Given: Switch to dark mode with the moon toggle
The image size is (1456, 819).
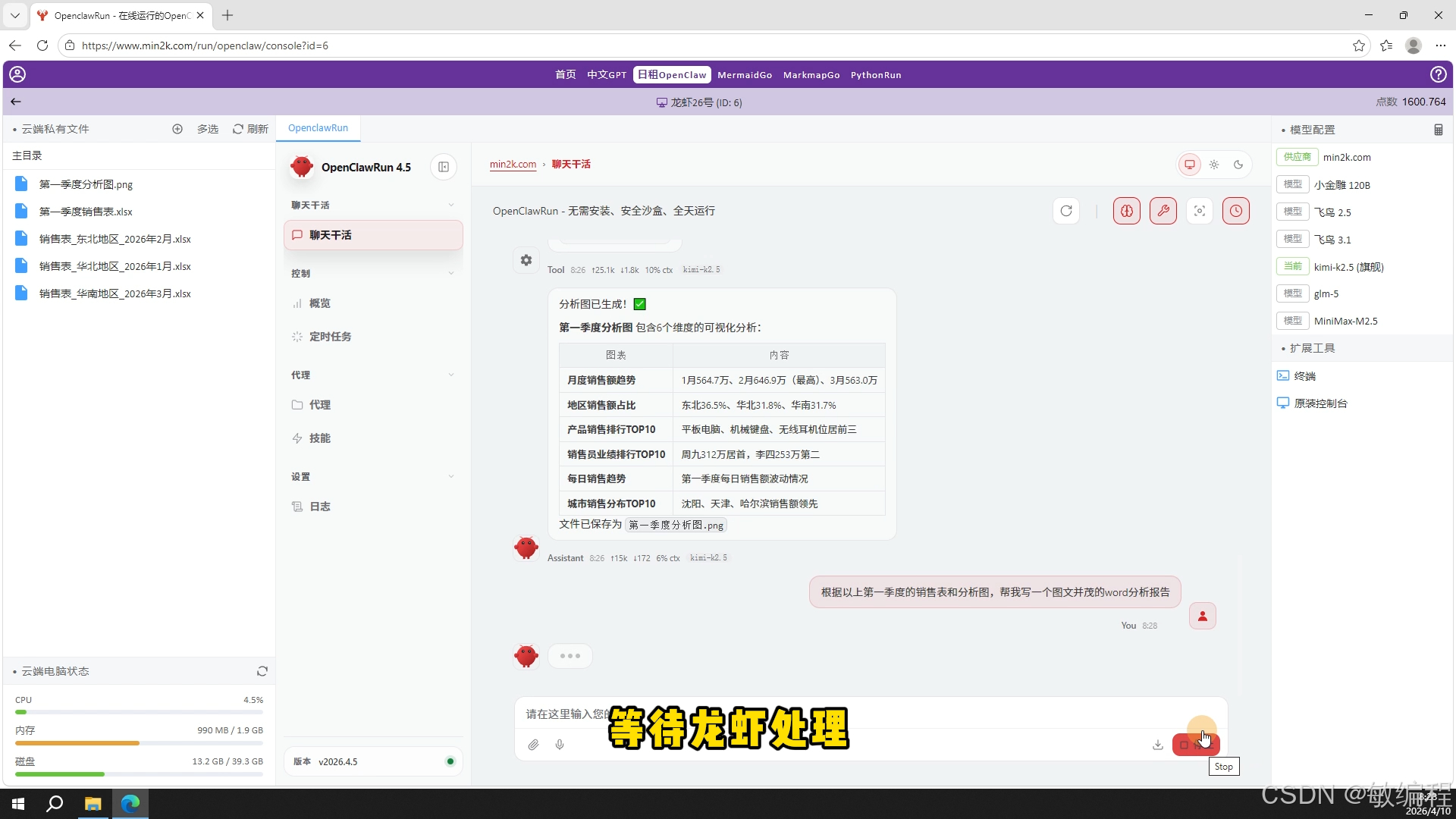Looking at the screenshot, I should [x=1238, y=165].
